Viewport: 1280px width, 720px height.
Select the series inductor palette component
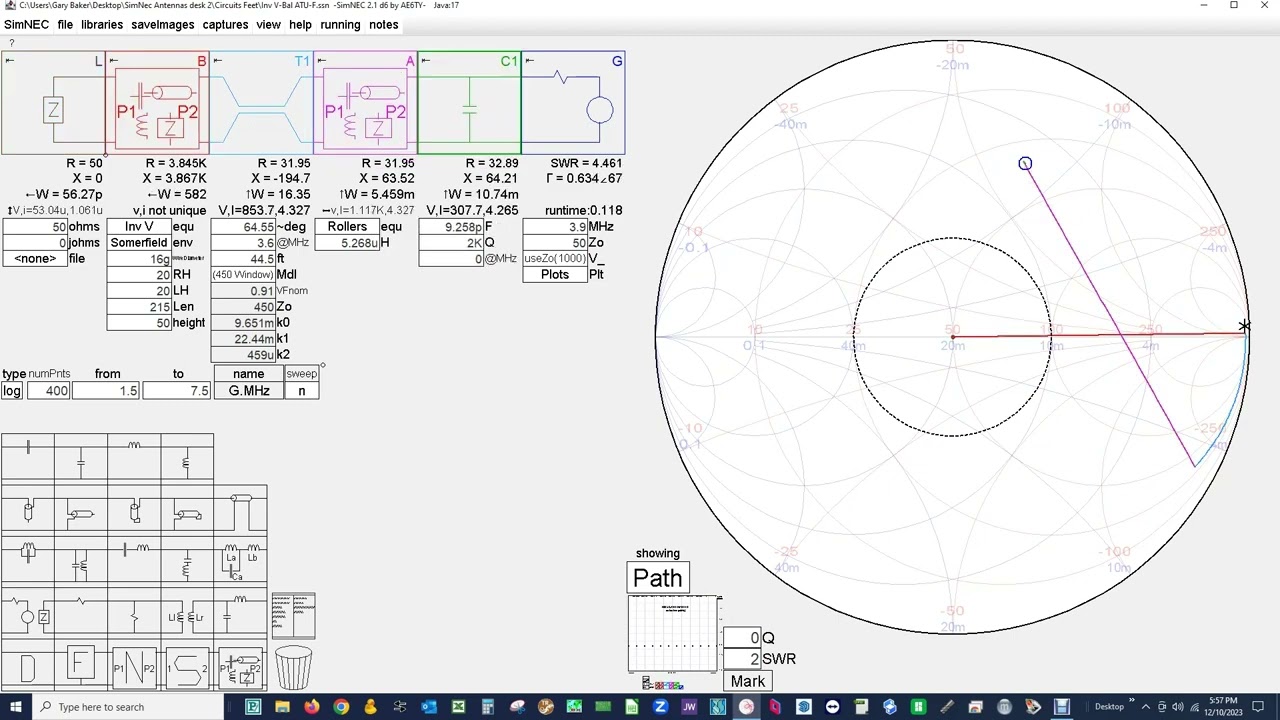pyautogui.click(x=134, y=459)
